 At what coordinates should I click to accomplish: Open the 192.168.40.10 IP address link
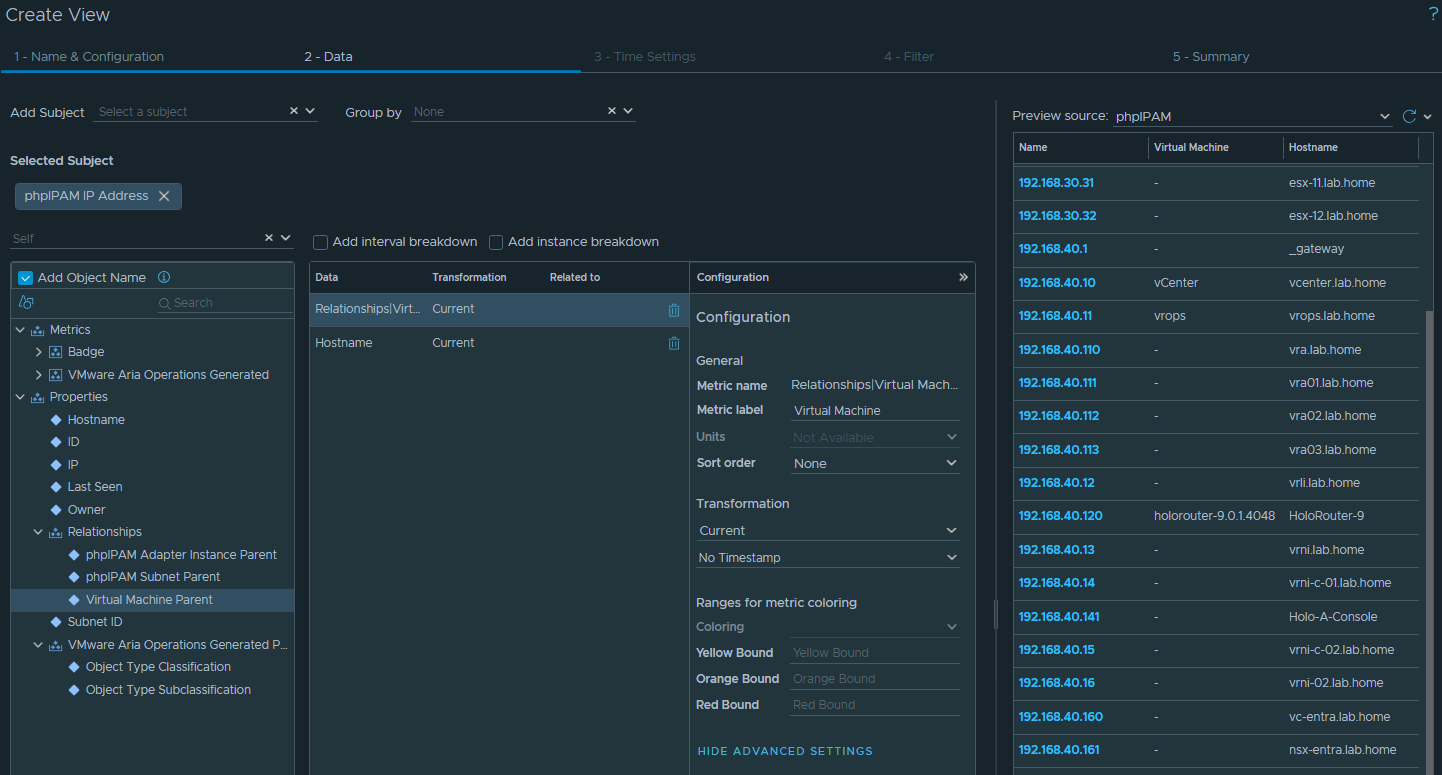tap(1057, 283)
